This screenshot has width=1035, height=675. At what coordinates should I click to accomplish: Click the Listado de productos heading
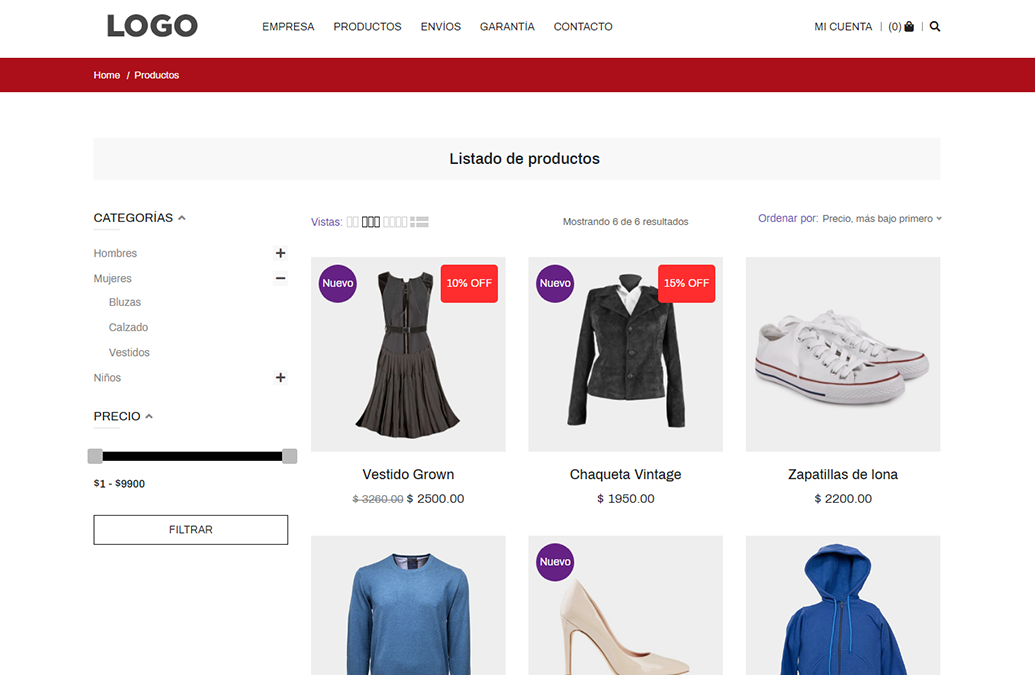[x=524, y=159]
